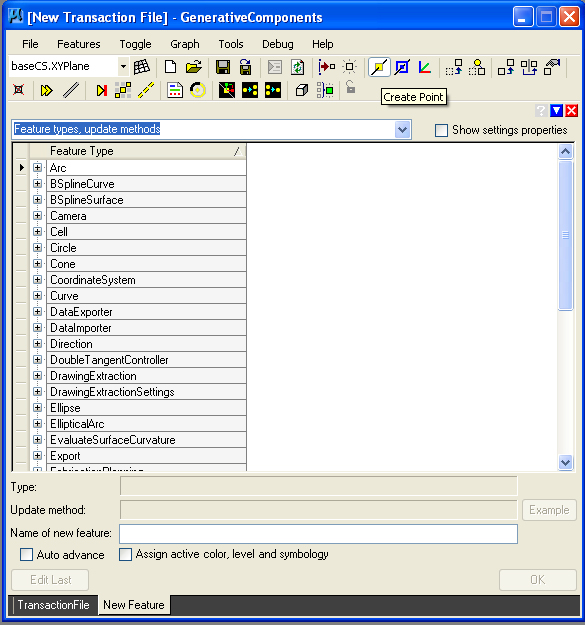Expand the Circle feature node
This screenshot has height=625, width=585.
click(37, 248)
